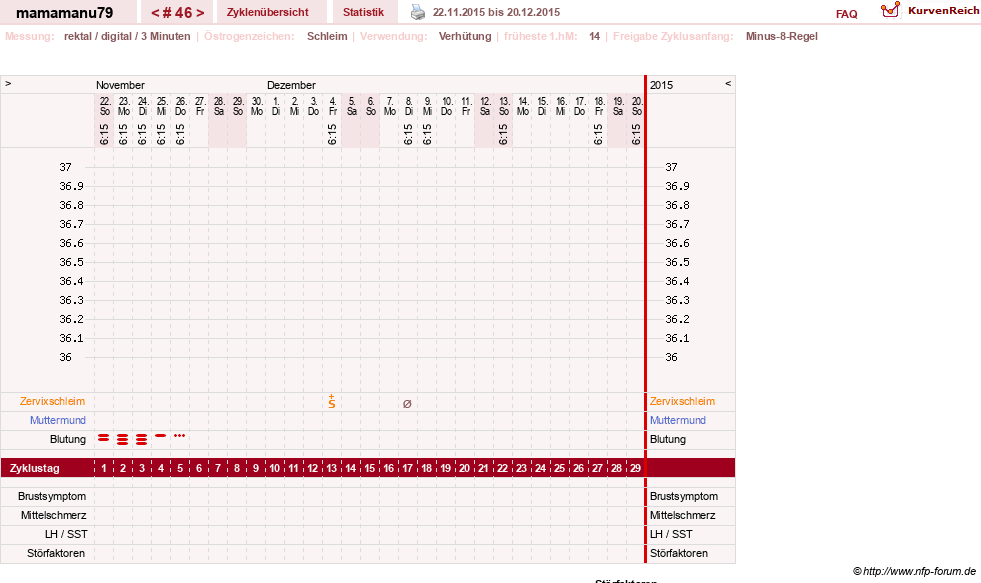Click the 'Minus-8-Regel' value
The height and width of the screenshot is (583, 981).
click(781, 36)
